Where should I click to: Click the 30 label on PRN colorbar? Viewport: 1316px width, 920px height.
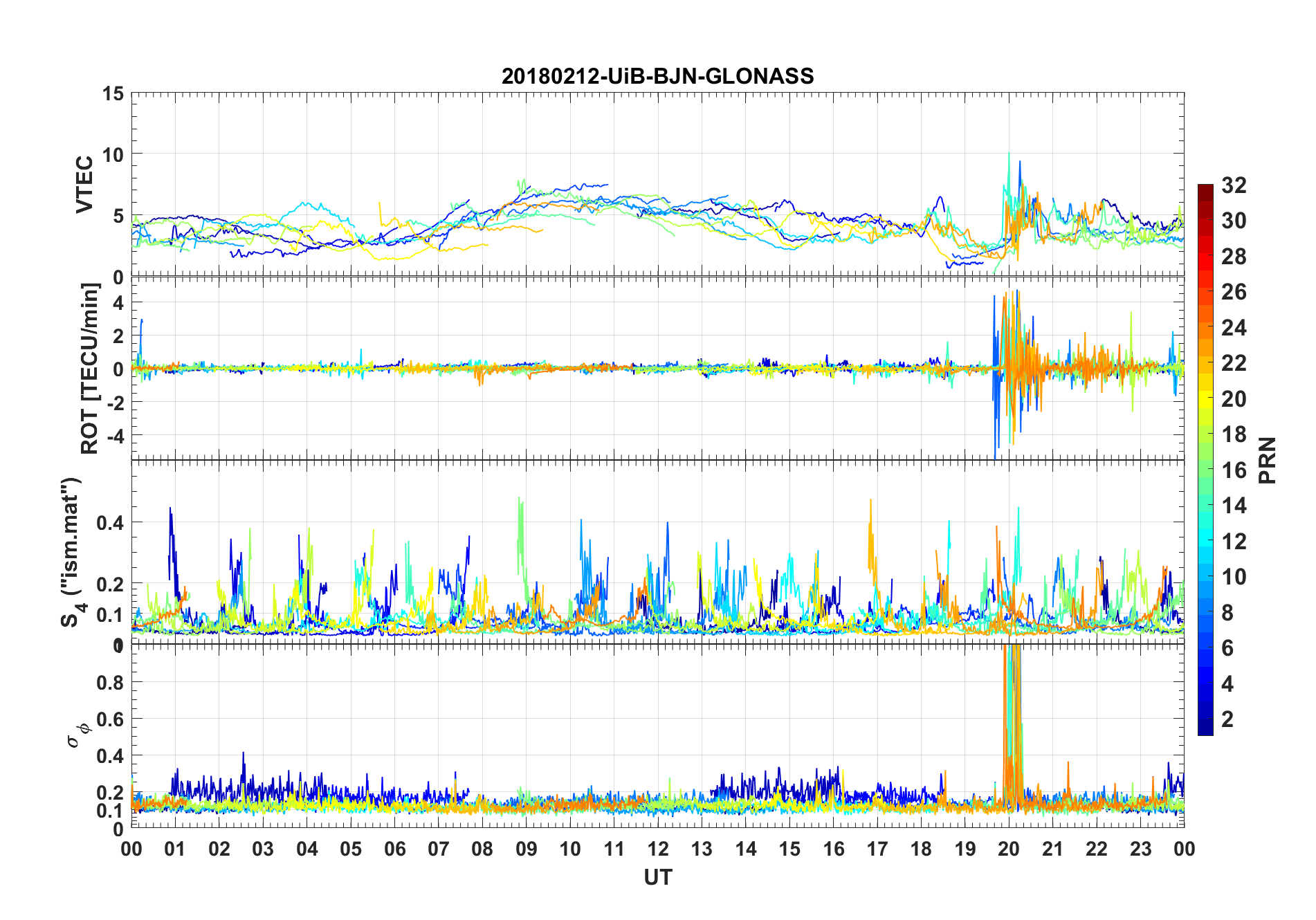pos(1234,221)
